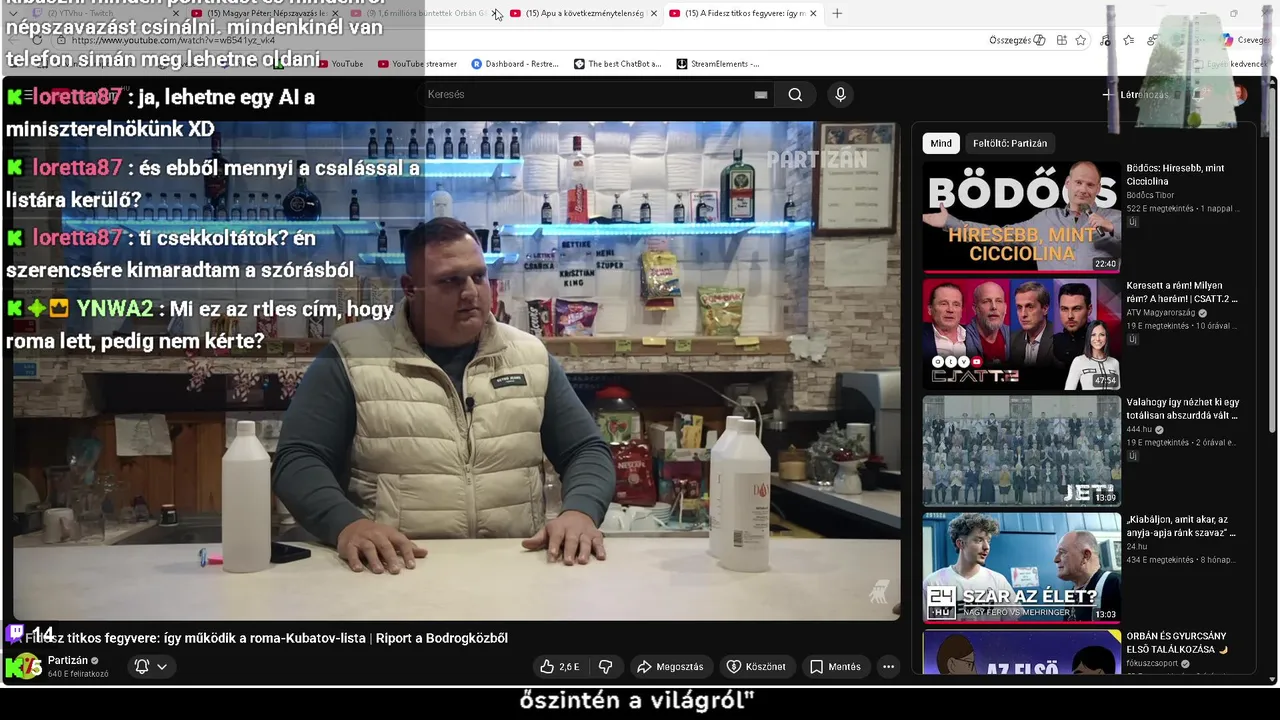
Task: Click Bödőcs Tibor channel name
Action: (1150, 195)
